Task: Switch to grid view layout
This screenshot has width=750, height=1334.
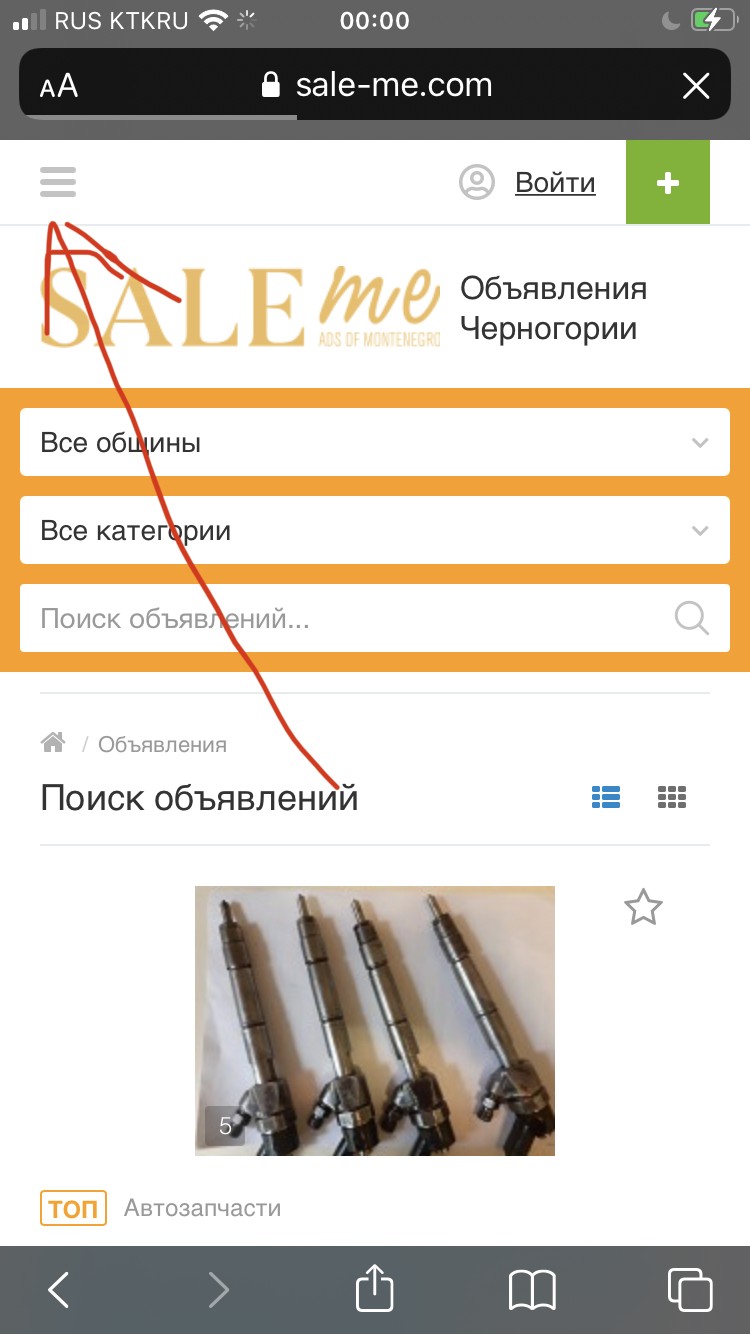Action: [x=672, y=797]
